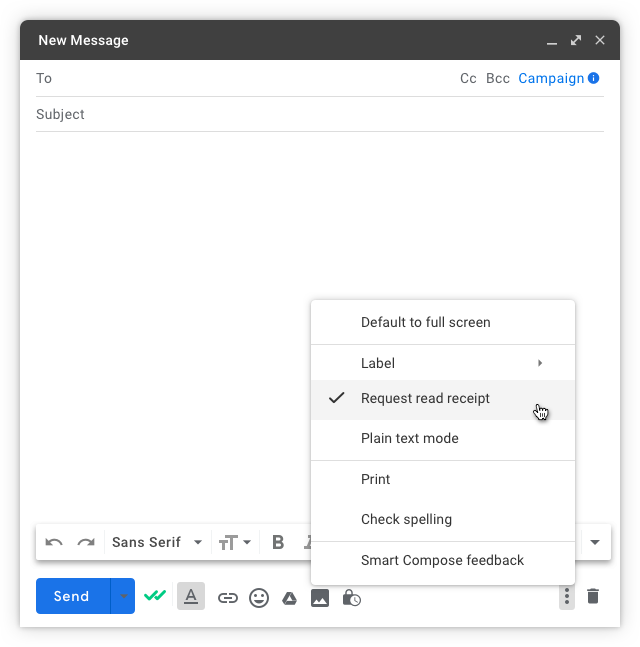The image size is (640, 647).
Task: Open the emoji picker smiley icon
Action: pyautogui.click(x=259, y=597)
